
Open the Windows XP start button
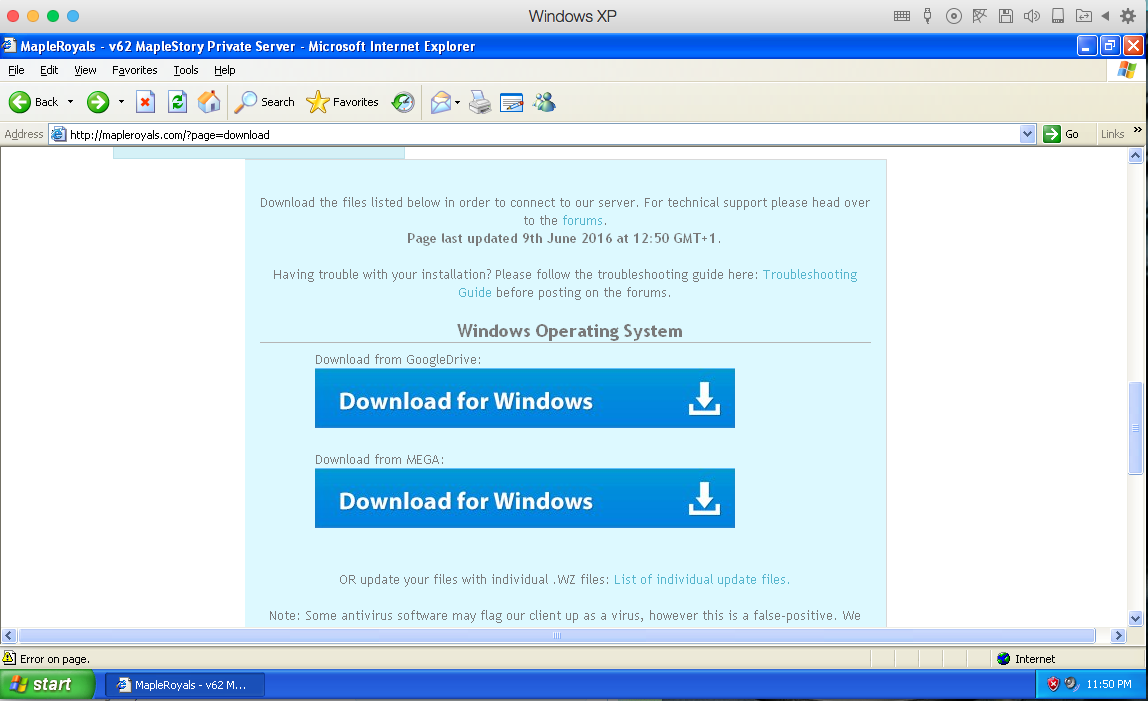point(47,684)
